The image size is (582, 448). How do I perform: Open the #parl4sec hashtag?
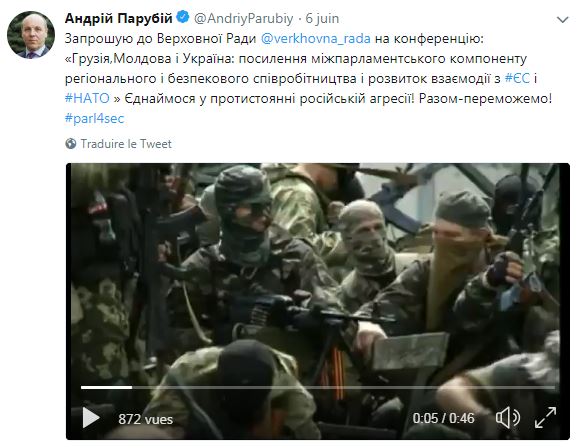tap(94, 118)
